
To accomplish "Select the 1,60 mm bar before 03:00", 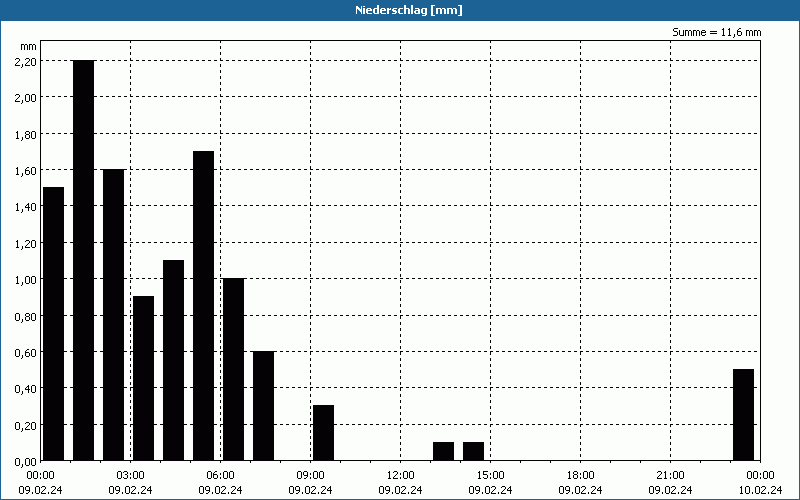I will tap(113, 315).
